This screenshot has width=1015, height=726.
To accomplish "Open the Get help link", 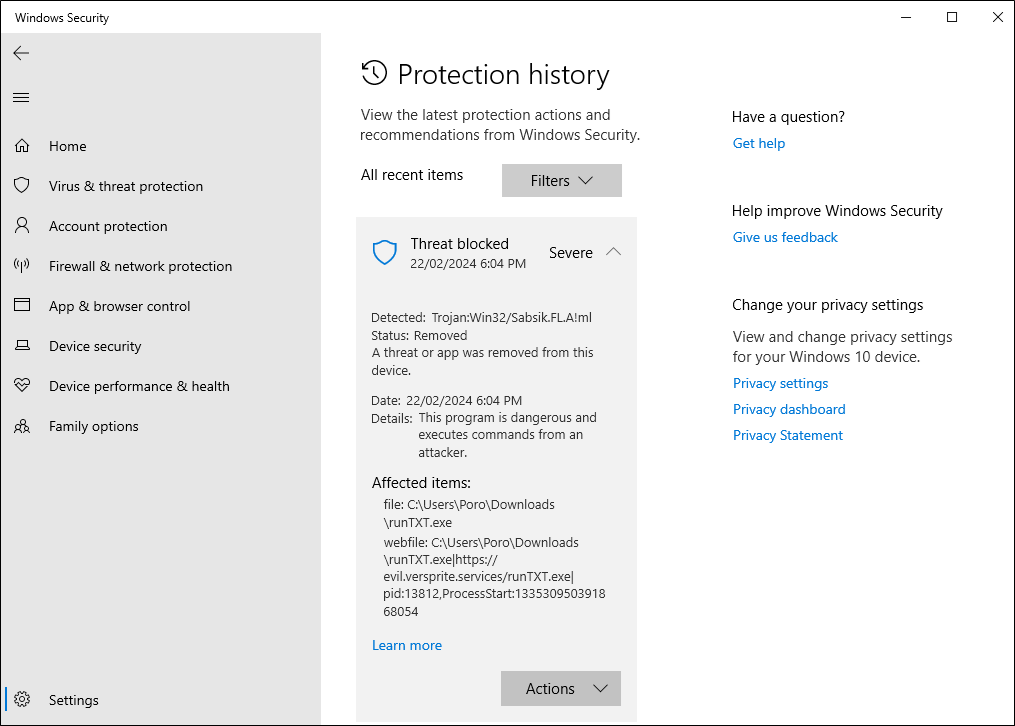I will (x=759, y=143).
